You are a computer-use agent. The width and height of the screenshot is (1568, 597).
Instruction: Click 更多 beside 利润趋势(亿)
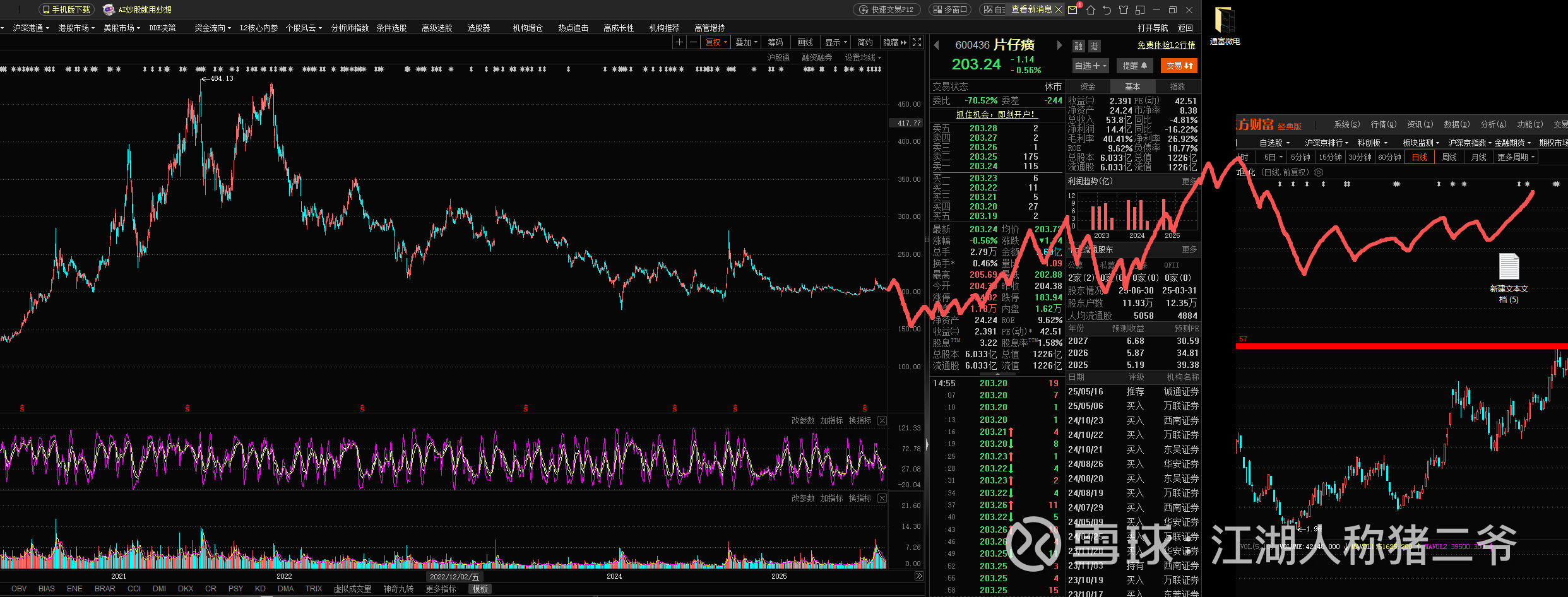pyautogui.click(x=1190, y=181)
